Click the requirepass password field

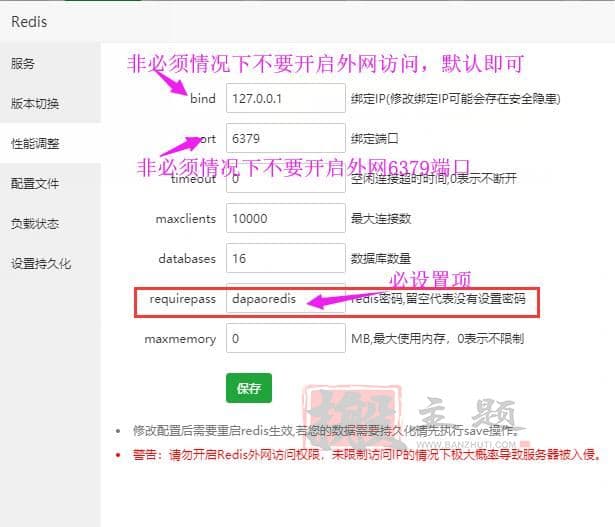(286, 298)
